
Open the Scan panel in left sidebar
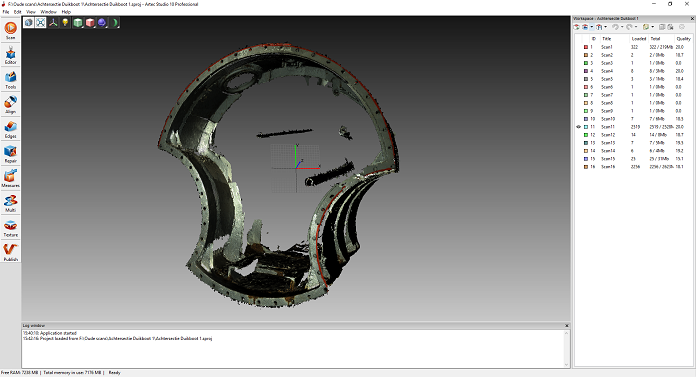(x=10, y=30)
